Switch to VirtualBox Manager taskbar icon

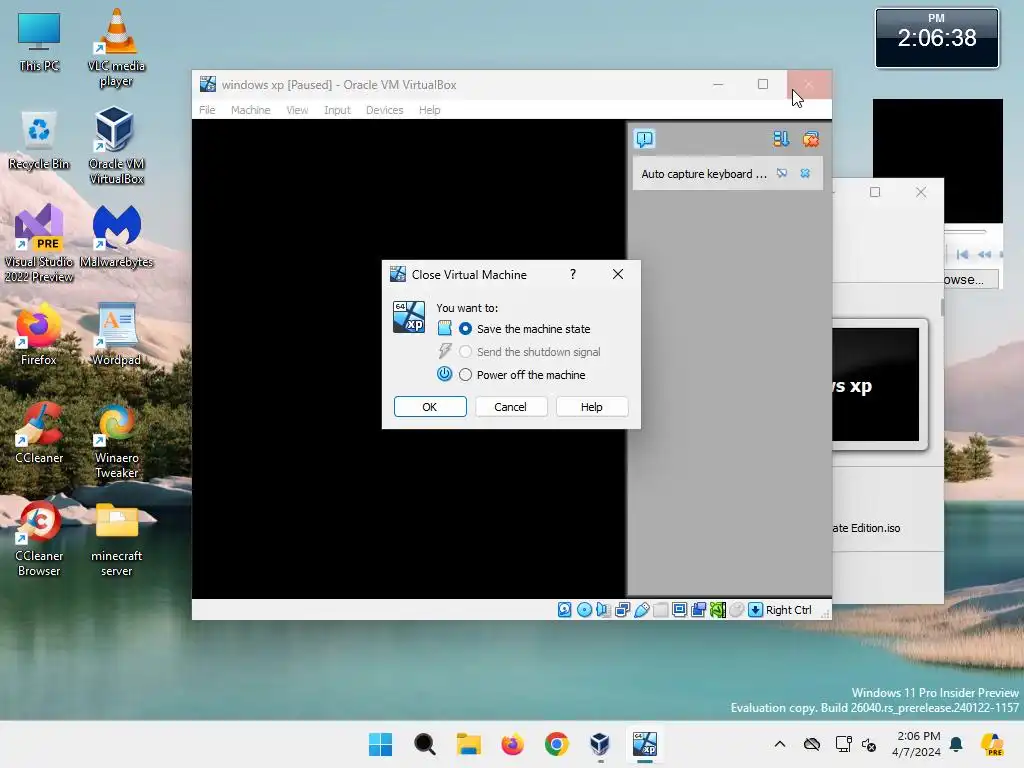click(x=600, y=744)
